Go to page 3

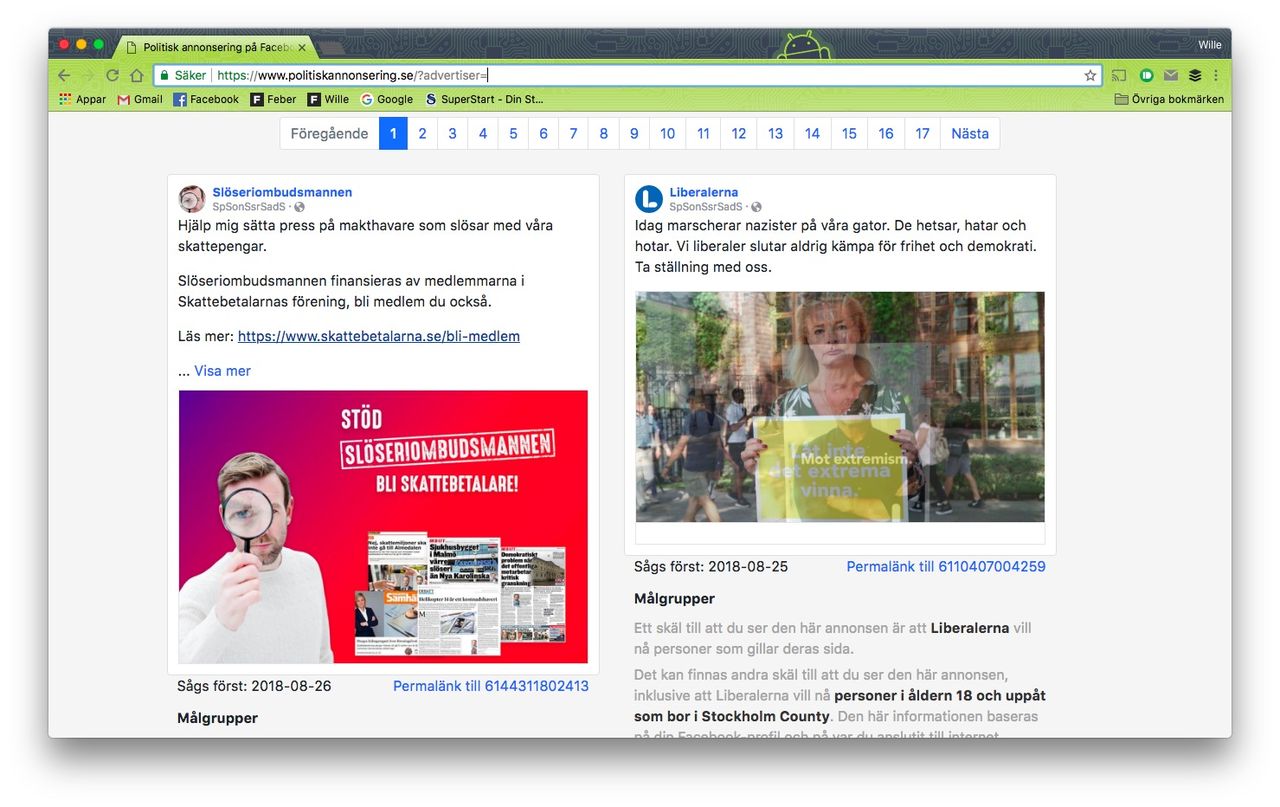(x=452, y=133)
